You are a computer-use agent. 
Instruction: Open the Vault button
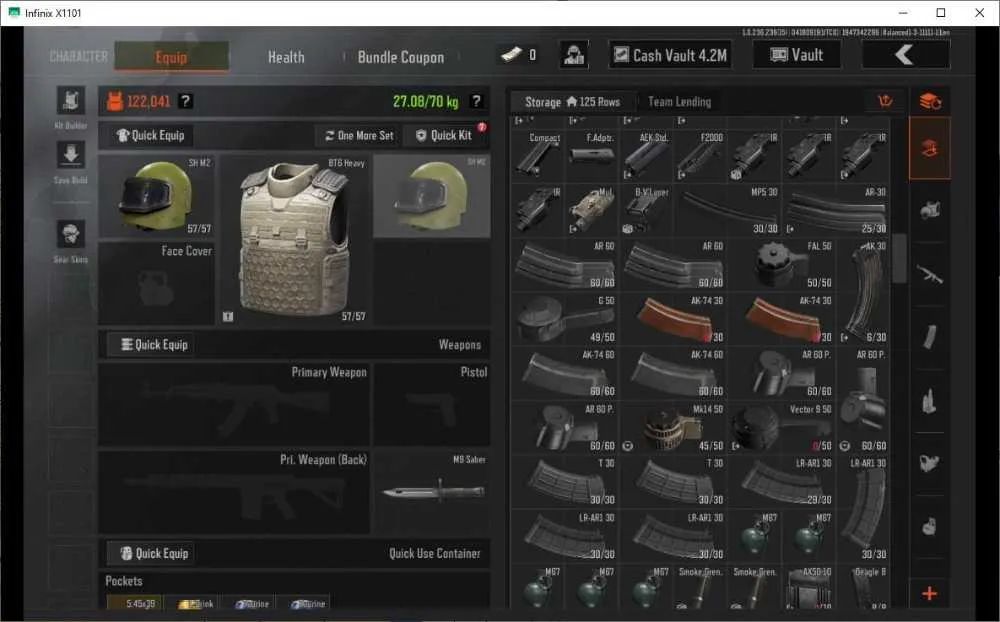pyautogui.click(x=797, y=55)
